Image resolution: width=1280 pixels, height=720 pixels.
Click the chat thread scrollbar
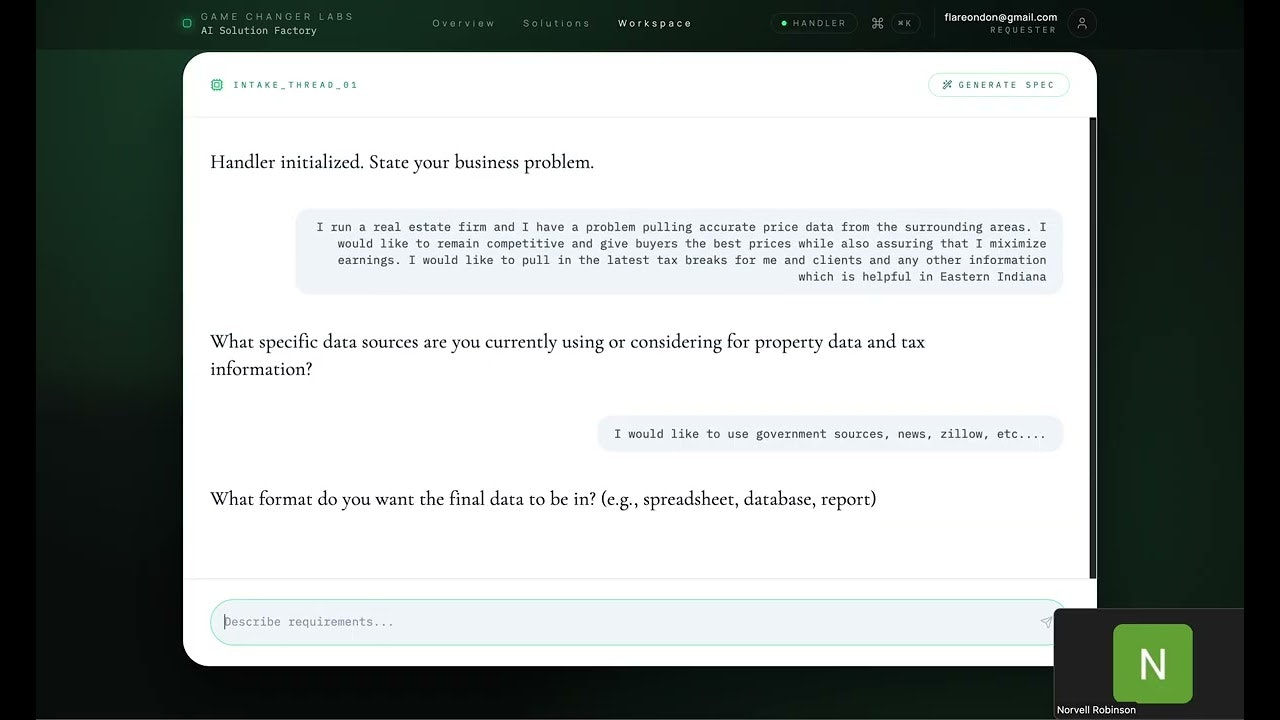[x=1093, y=347]
